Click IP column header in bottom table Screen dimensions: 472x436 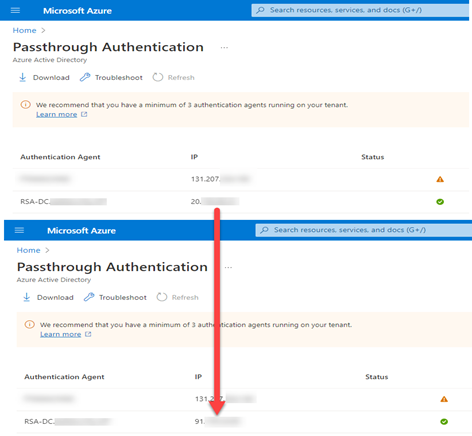[198, 377]
